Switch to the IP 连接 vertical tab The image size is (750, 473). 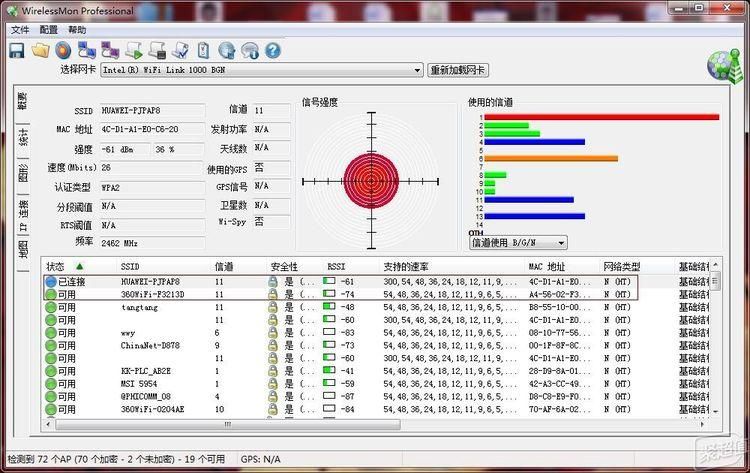[x=22, y=215]
